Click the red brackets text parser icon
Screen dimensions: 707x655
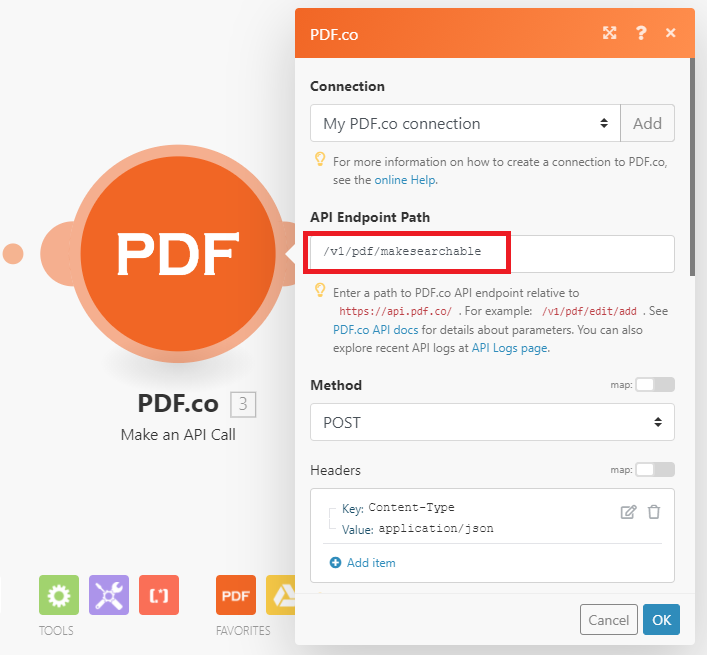(x=159, y=595)
